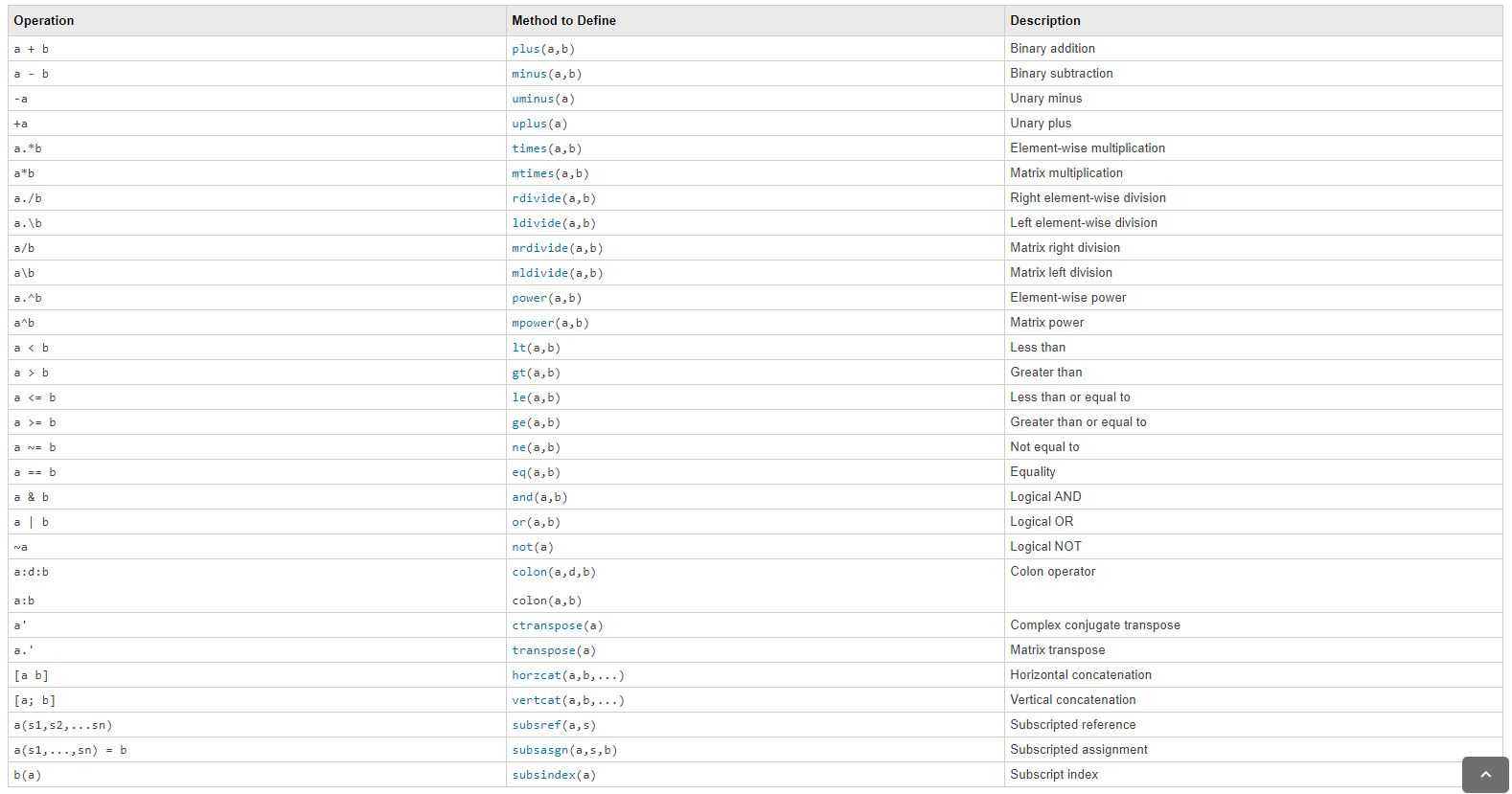Click the 'a + b' operation cell
The width and height of the screenshot is (1512, 794).
click(257, 49)
